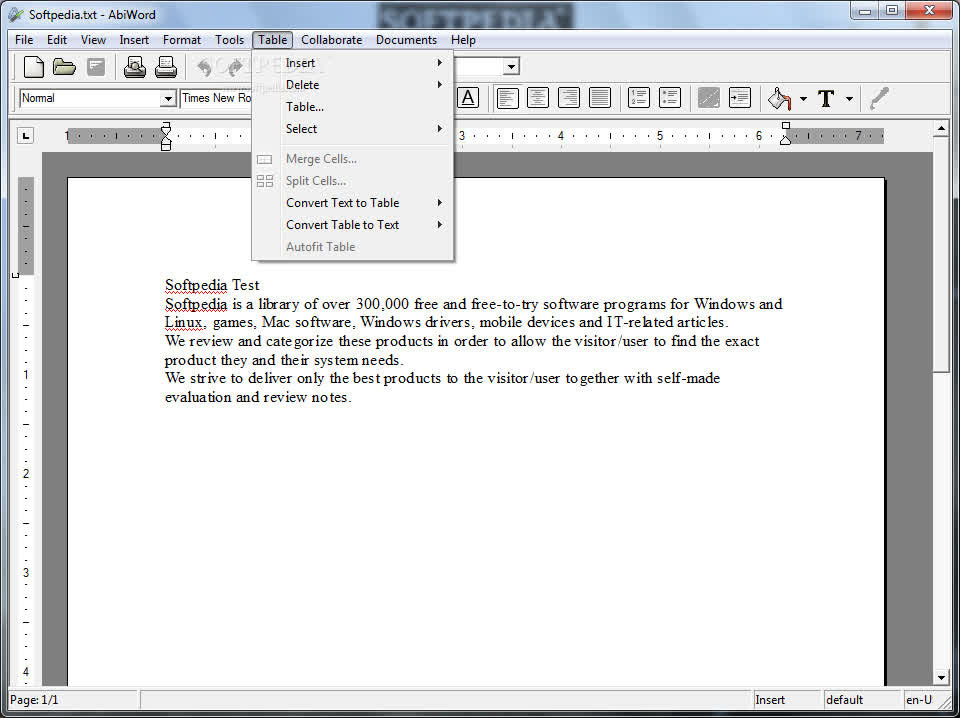
Task: Click the Print icon
Action: click(x=166, y=67)
